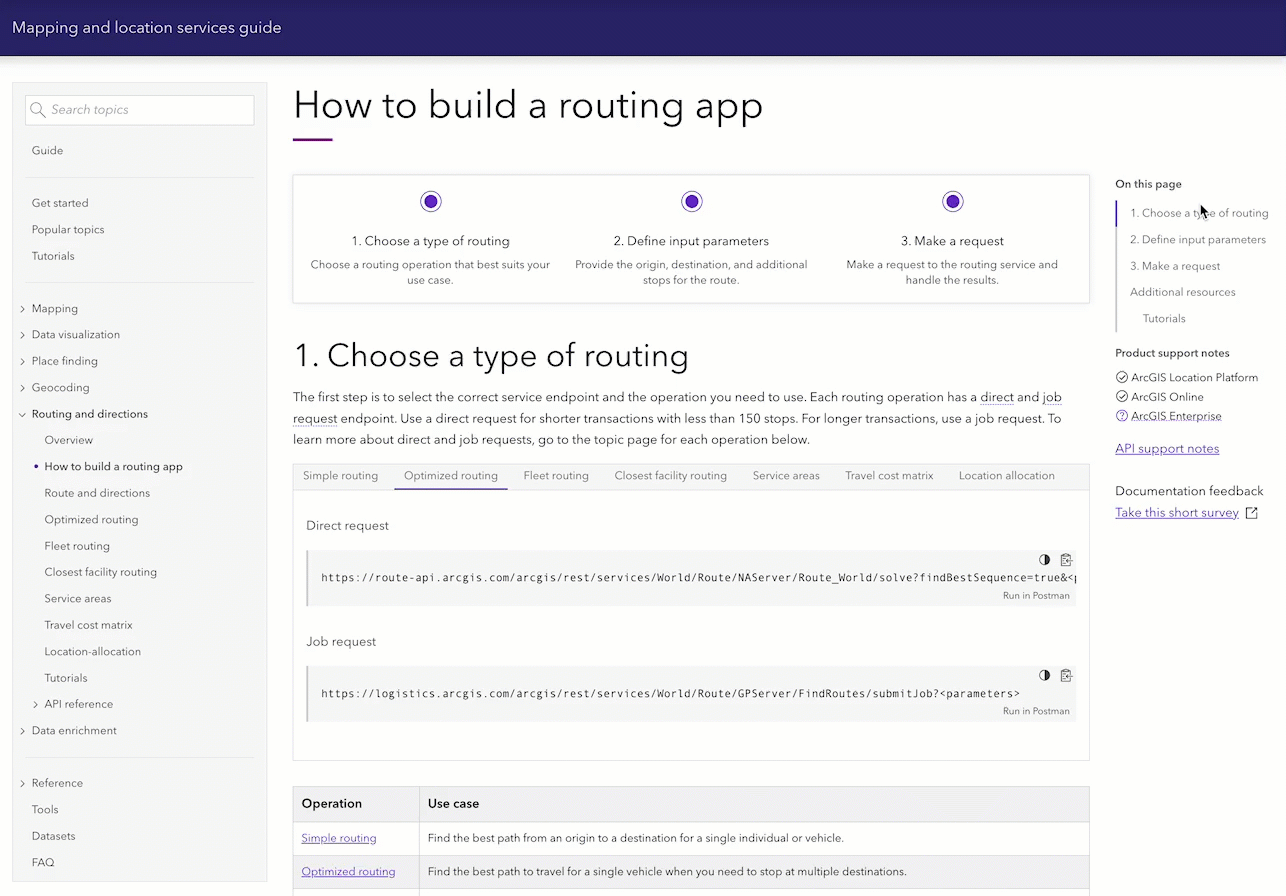Image resolution: width=1286 pixels, height=896 pixels.
Task: Toggle contrast theme on Job request code
Action: [1045, 675]
